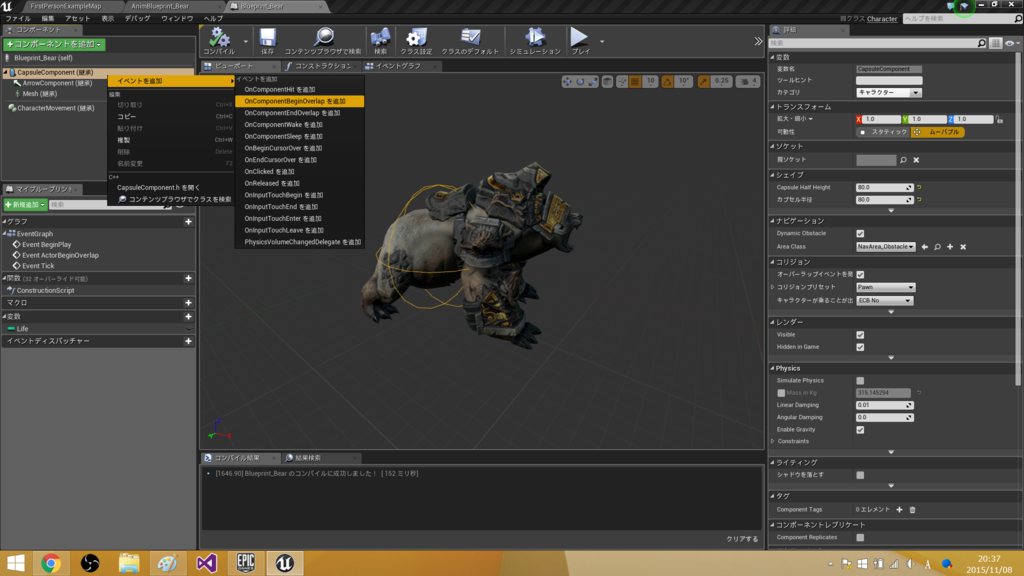1024x576 pixels.
Task: Toggle the Hidden in Game checkbox
Action: tap(860, 347)
